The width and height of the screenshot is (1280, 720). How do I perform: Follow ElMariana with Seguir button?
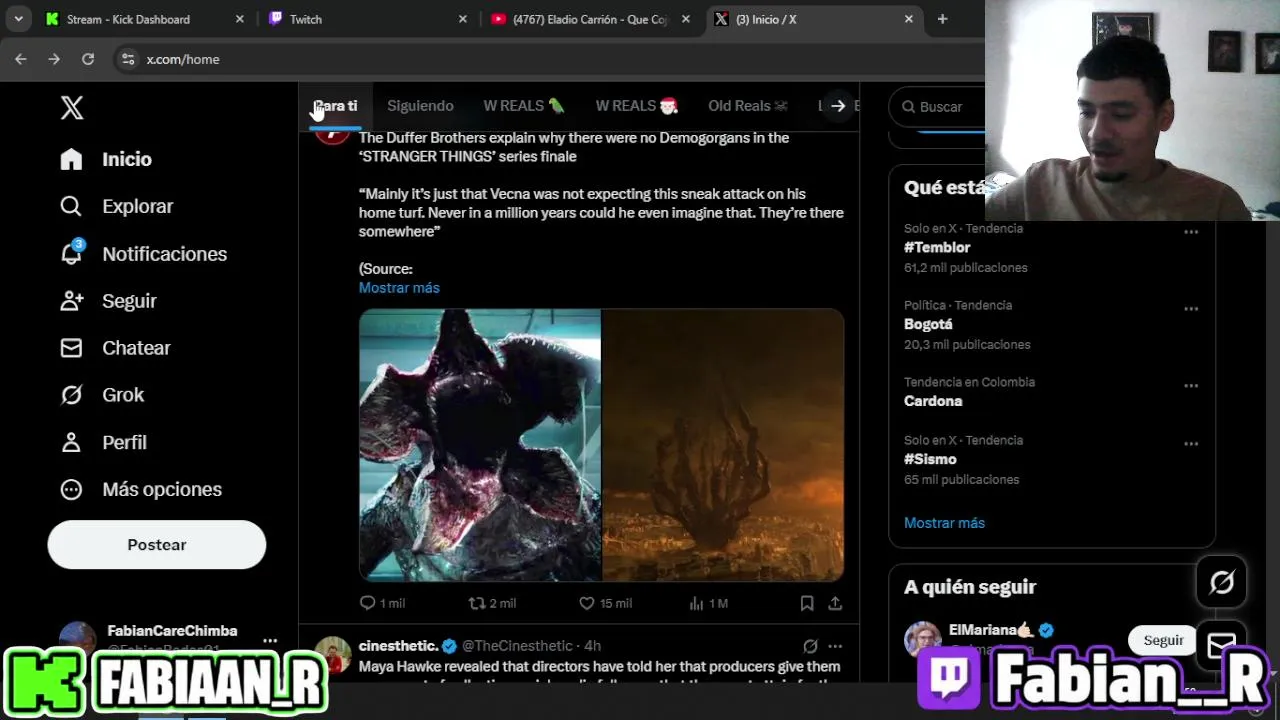[1163, 641]
